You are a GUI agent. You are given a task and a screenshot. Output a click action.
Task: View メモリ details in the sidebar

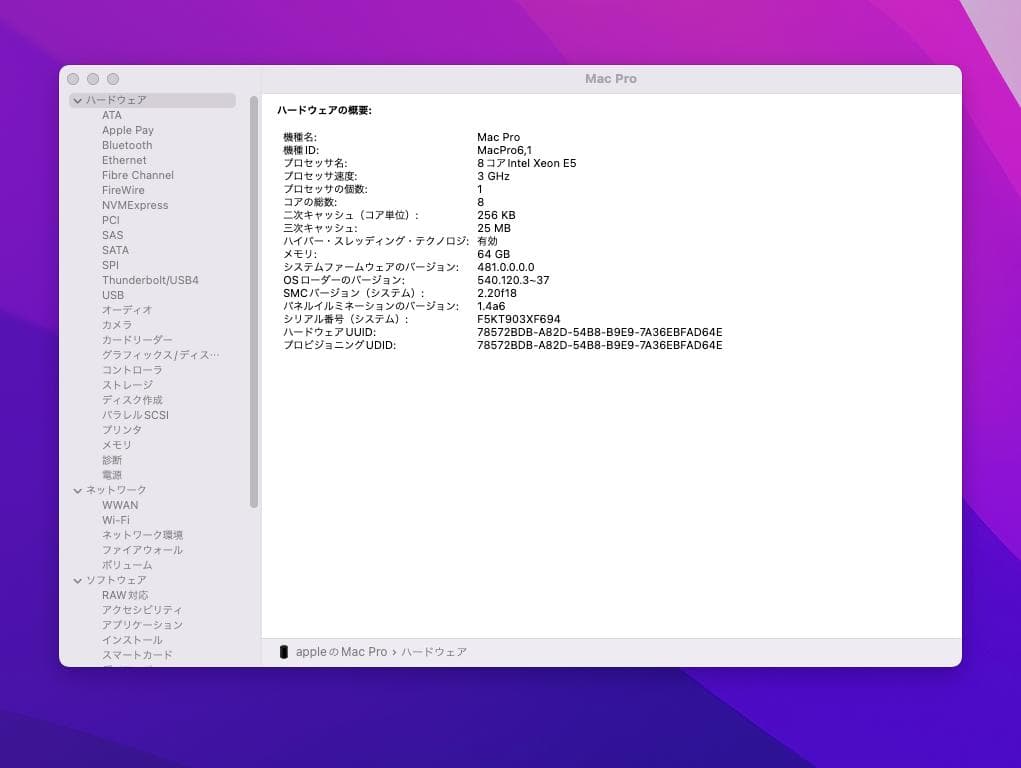[116, 445]
